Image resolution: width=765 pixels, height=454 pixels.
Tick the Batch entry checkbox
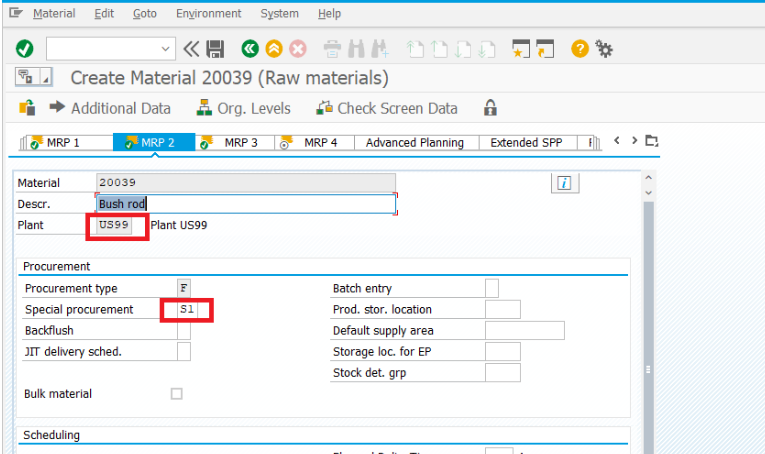[492, 289]
